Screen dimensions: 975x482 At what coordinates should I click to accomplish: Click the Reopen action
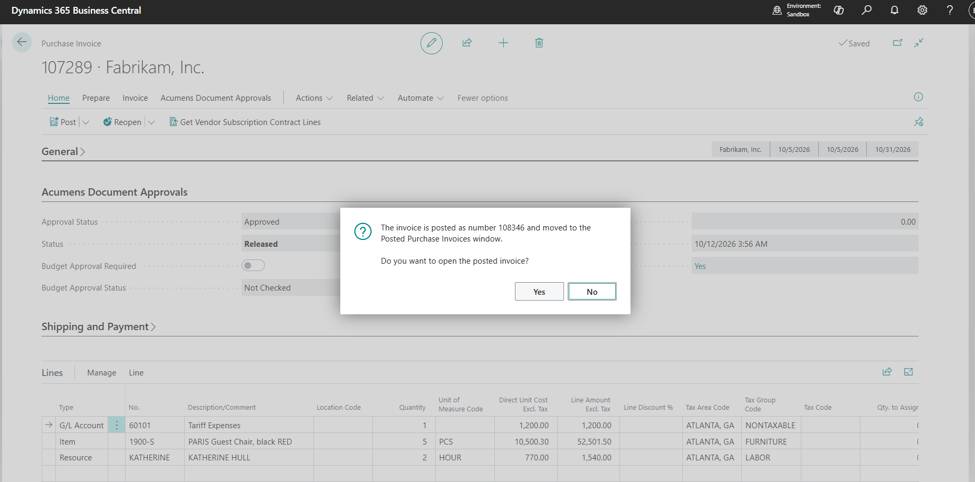tap(122, 123)
